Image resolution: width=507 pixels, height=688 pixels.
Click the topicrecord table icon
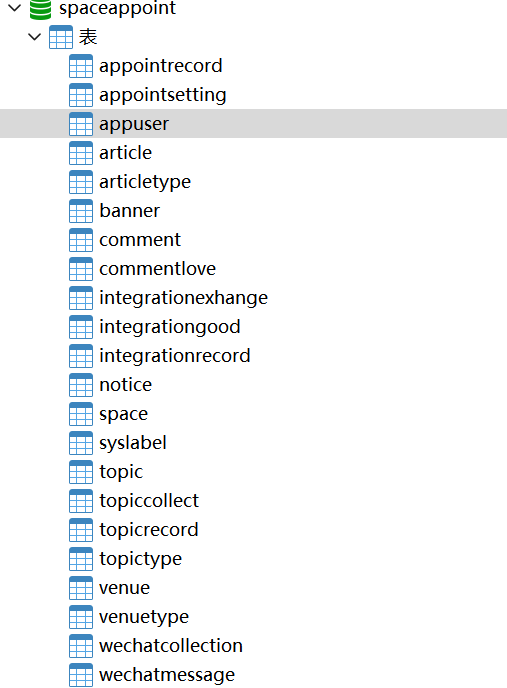click(81, 530)
